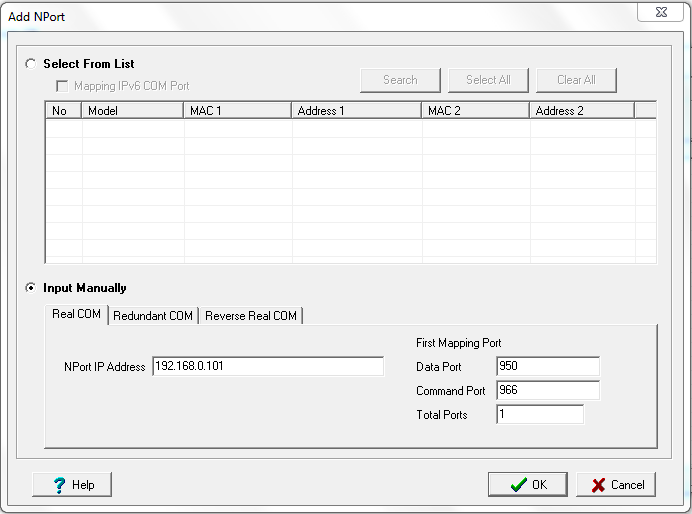Click the 'NPort IP Address' label text
Viewport: 692px width, 514px height.
click(105, 367)
